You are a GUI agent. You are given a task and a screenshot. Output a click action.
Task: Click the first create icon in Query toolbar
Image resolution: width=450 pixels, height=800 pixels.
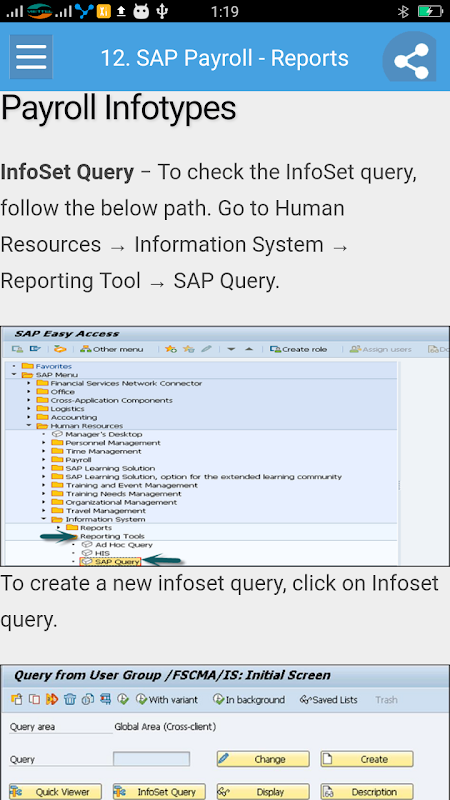[17, 699]
